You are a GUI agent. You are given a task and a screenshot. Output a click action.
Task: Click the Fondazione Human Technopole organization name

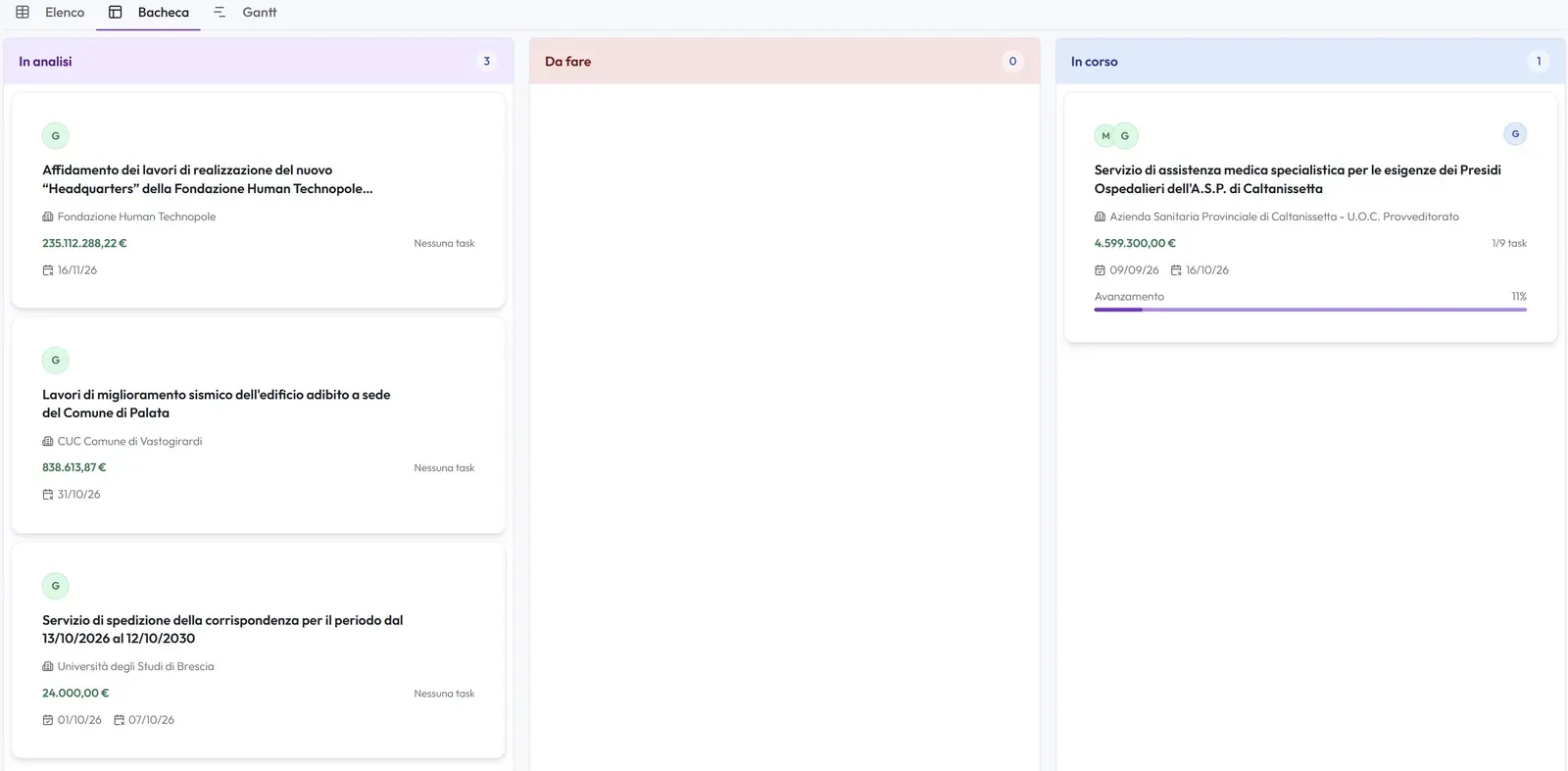[x=136, y=217]
